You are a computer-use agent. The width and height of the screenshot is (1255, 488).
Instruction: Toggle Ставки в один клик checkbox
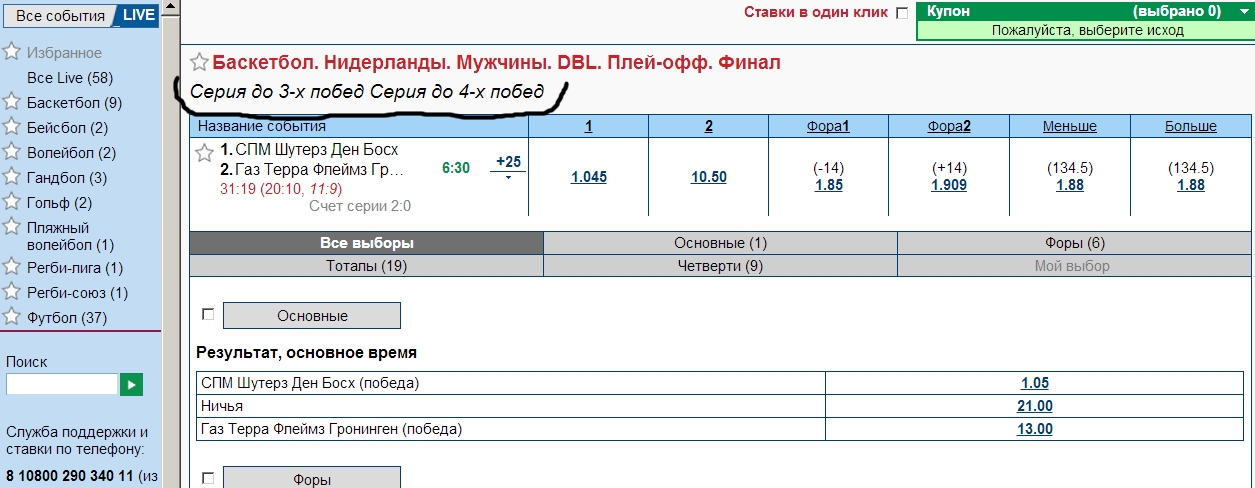902,13
